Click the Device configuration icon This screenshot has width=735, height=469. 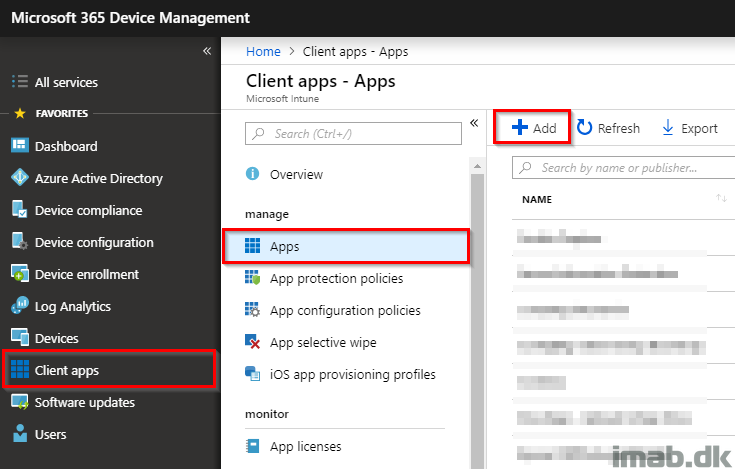pyautogui.click(x=20, y=241)
